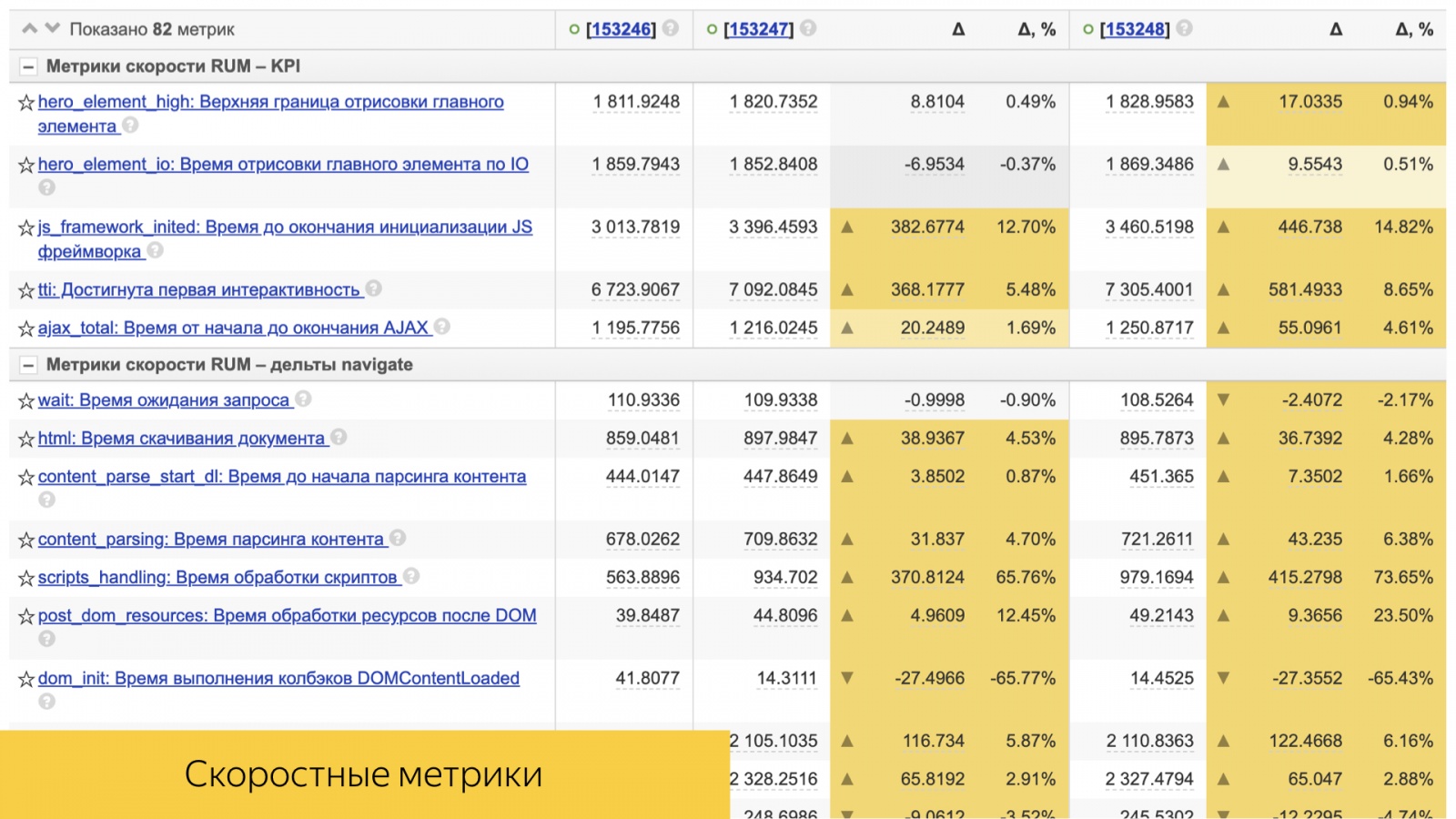1456x819 pixels.
Task: Open help icon next to [153248] column
Action: pos(1182,28)
